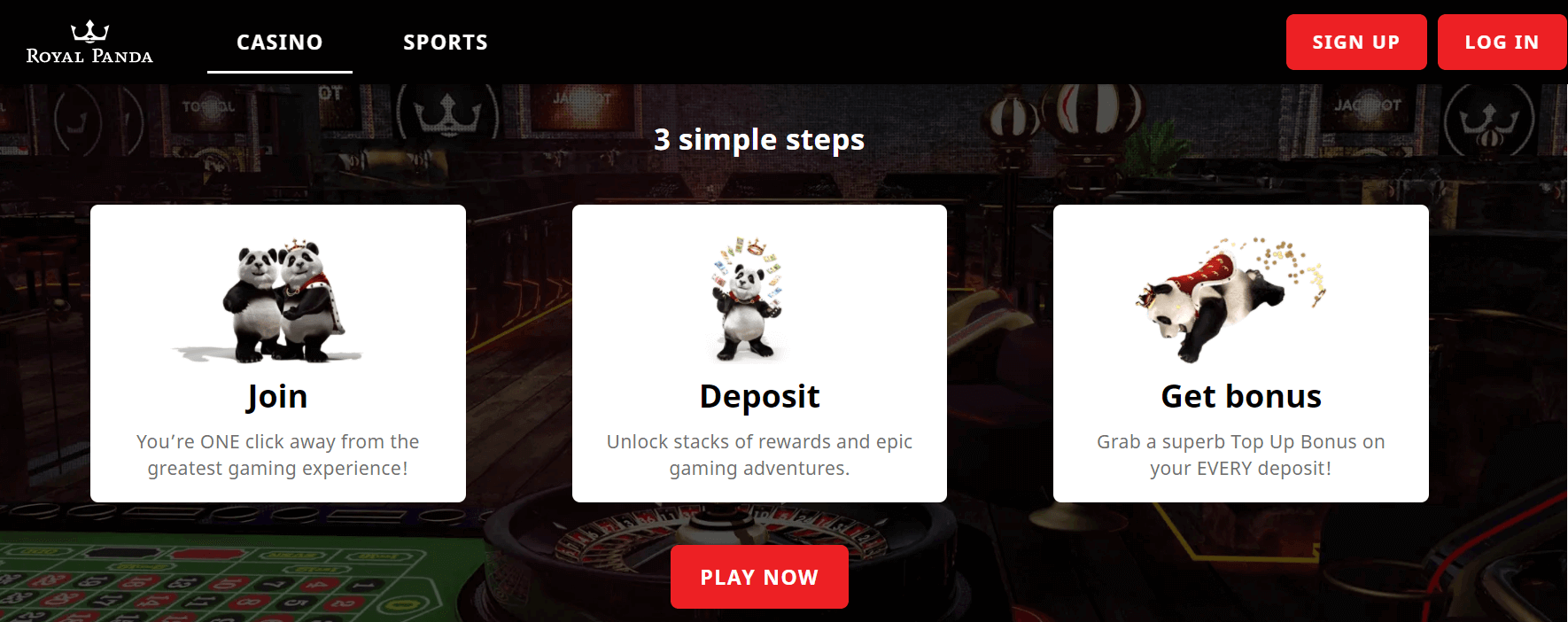Click the '3 simple steps' title
1568x622 pixels.
pyautogui.click(x=759, y=139)
